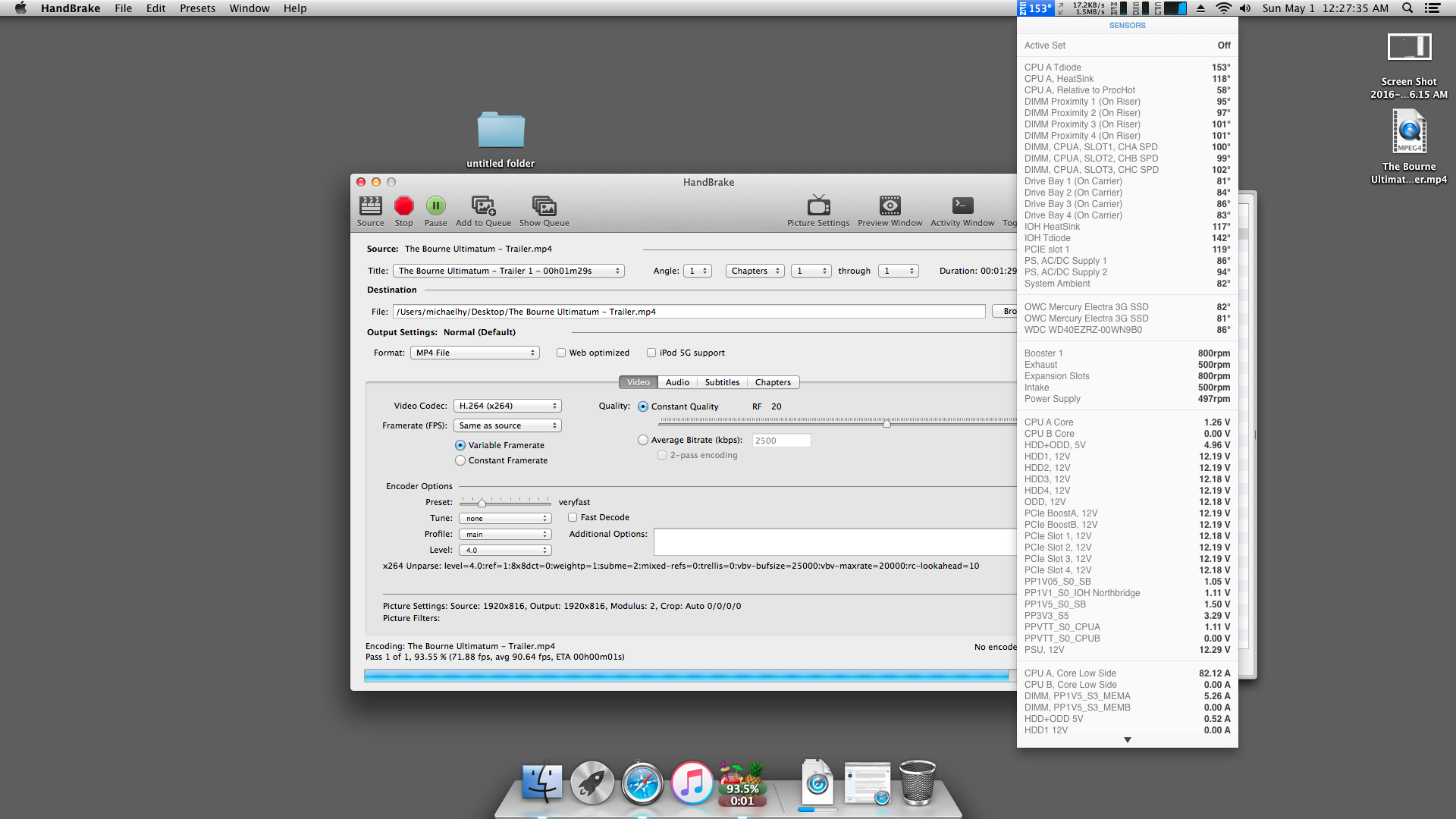1456x819 pixels.
Task: Click the HandBrake Dock icon showing 93.5%
Action: (x=742, y=783)
